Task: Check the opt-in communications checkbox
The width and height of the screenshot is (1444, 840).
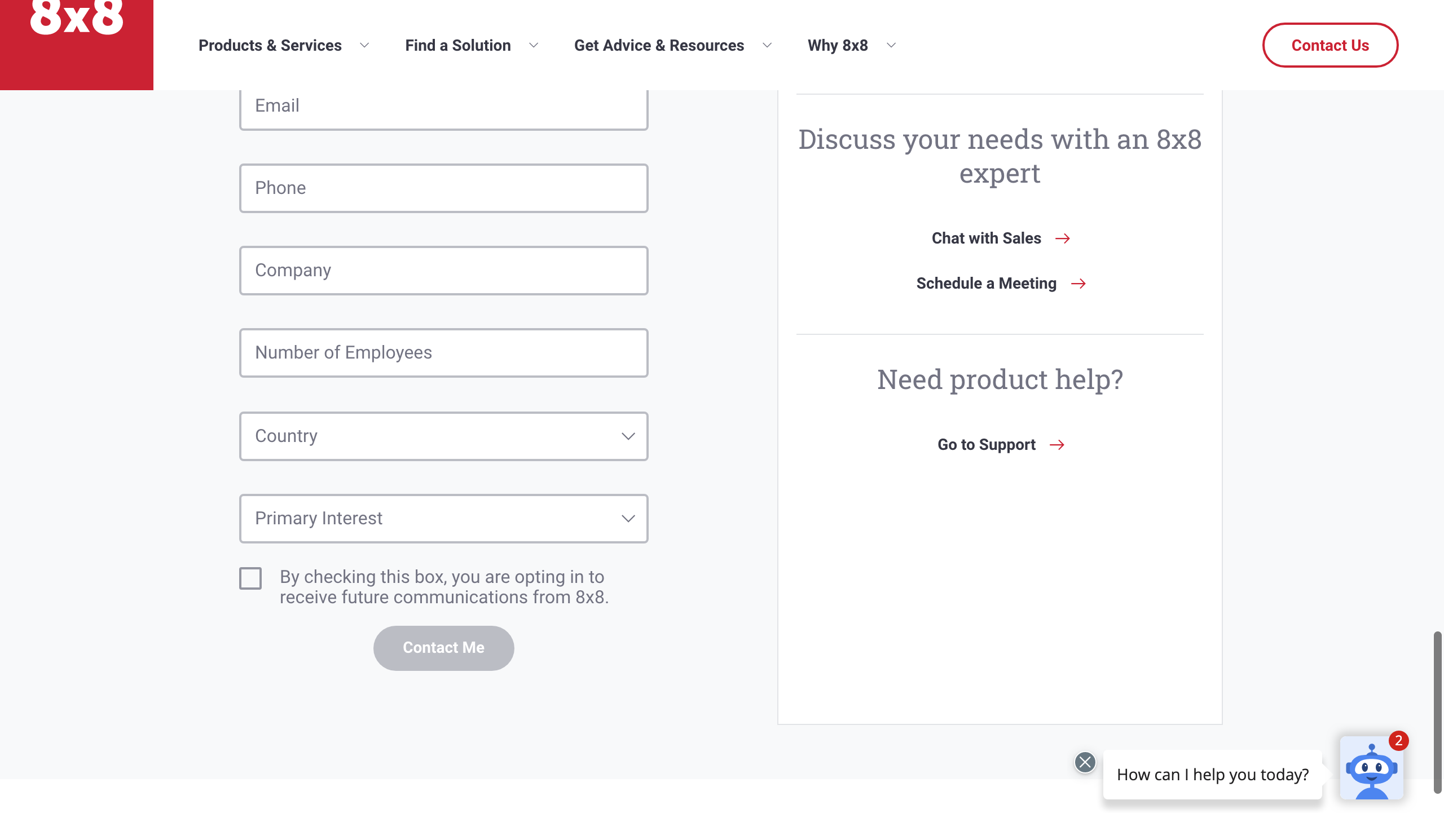Action: (x=250, y=578)
